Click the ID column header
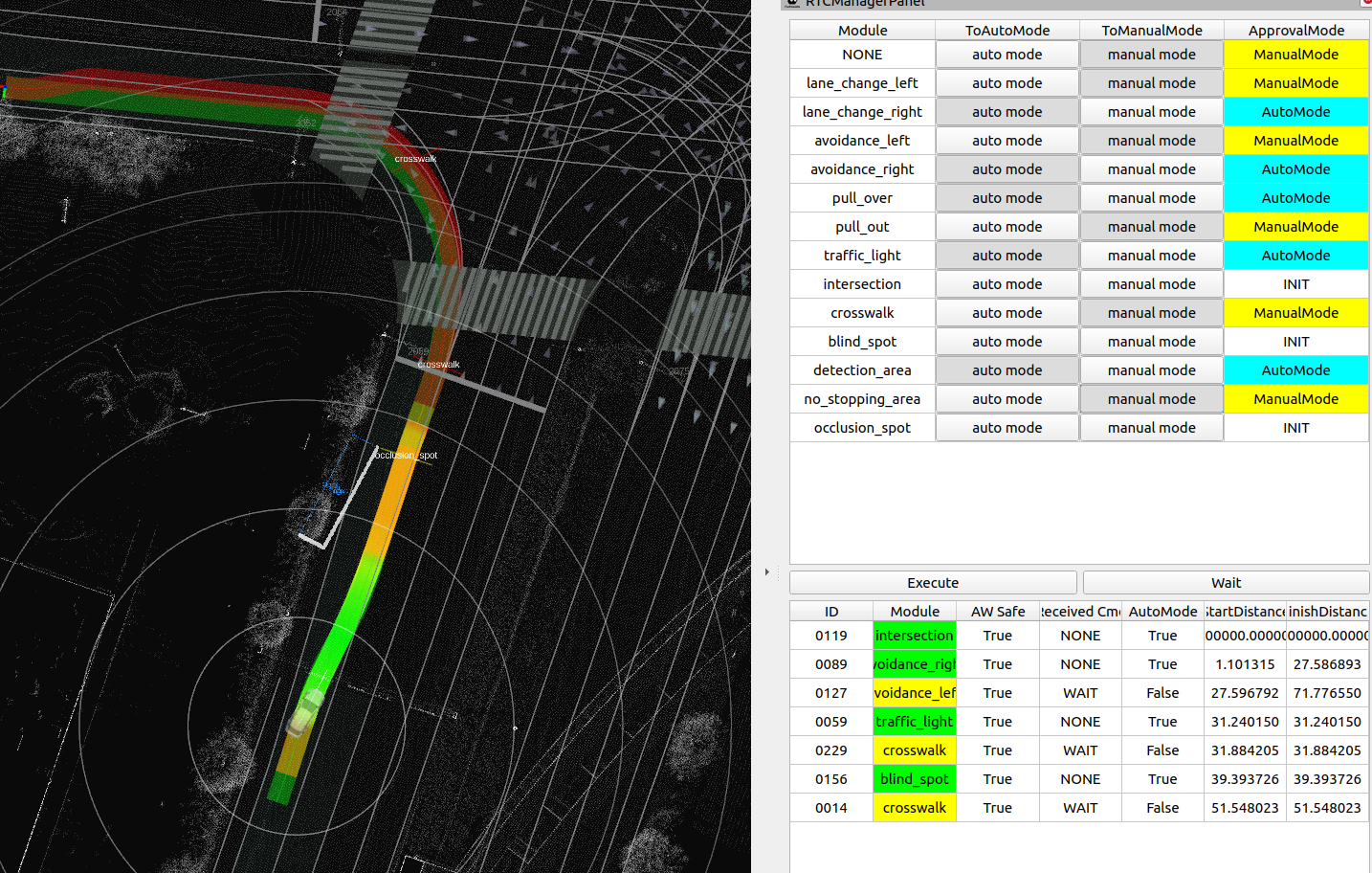The image size is (1372, 873). (x=830, y=612)
